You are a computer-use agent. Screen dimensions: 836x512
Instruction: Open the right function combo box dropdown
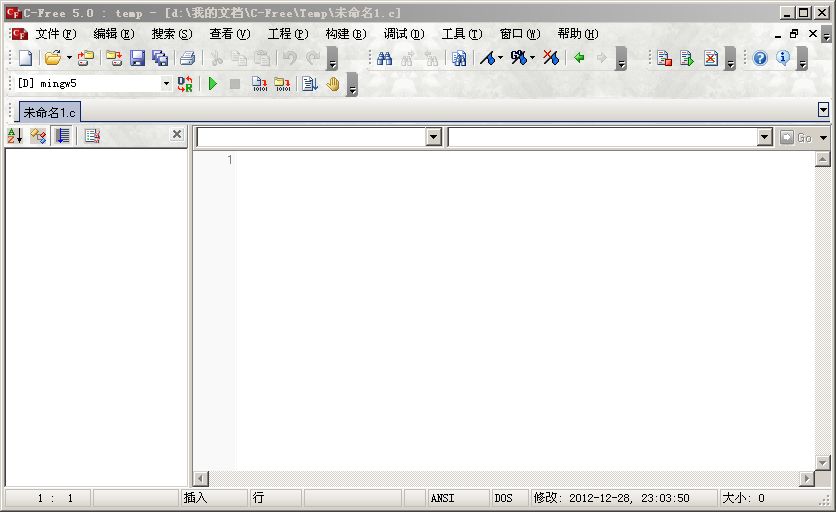pyautogui.click(x=765, y=137)
